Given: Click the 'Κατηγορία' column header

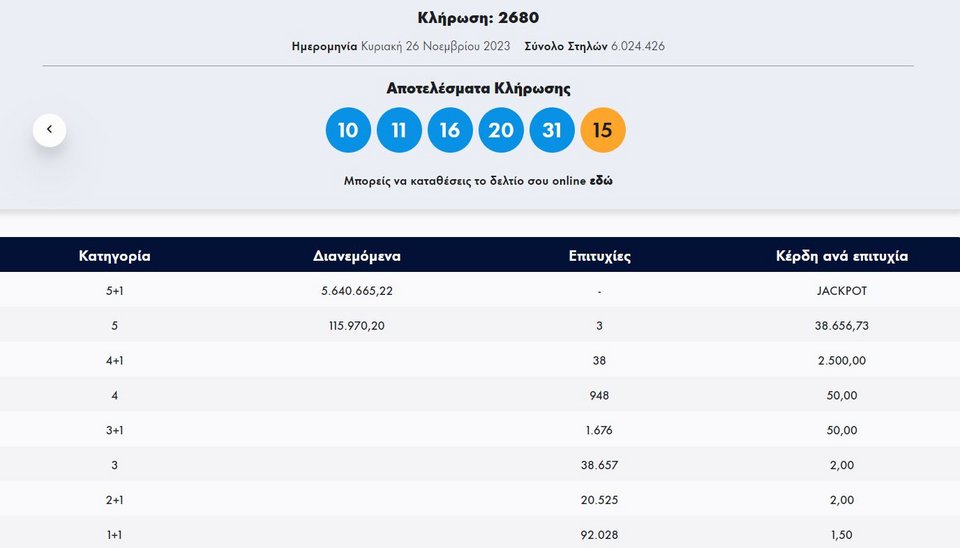Looking at the screenshot, I should click(114, 256).
